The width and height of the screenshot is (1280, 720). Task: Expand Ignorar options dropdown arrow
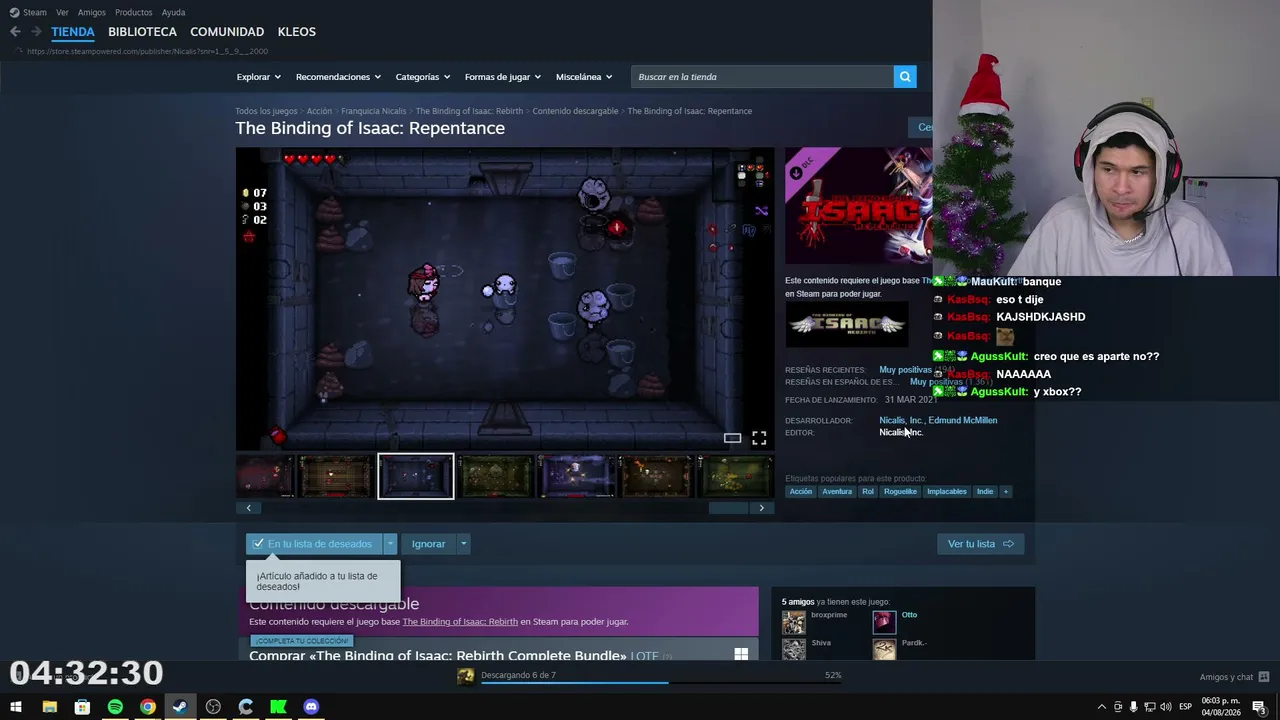pos(463,544)
